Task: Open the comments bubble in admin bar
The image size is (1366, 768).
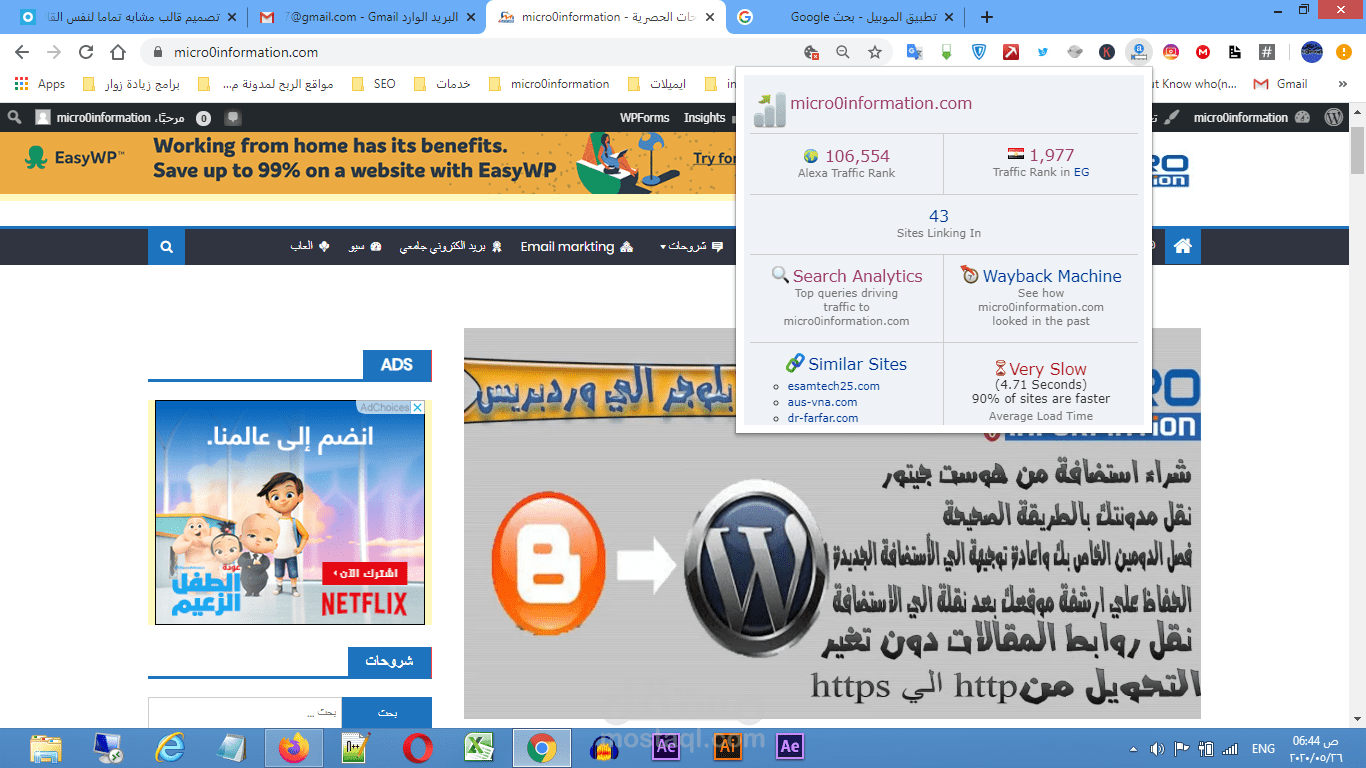Action: coord(233,117)
